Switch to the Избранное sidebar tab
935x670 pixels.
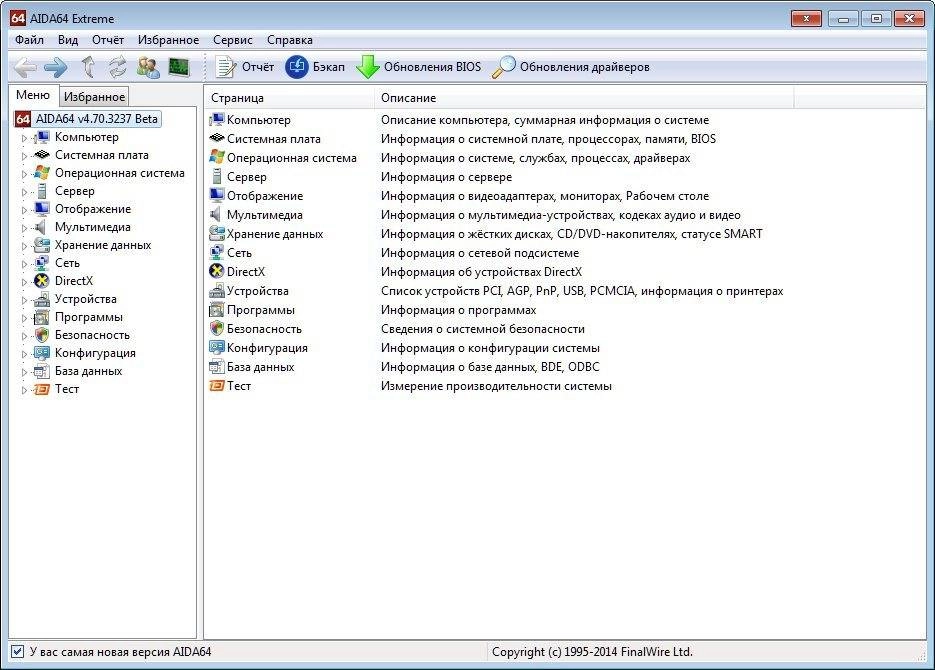coord(94,97)
